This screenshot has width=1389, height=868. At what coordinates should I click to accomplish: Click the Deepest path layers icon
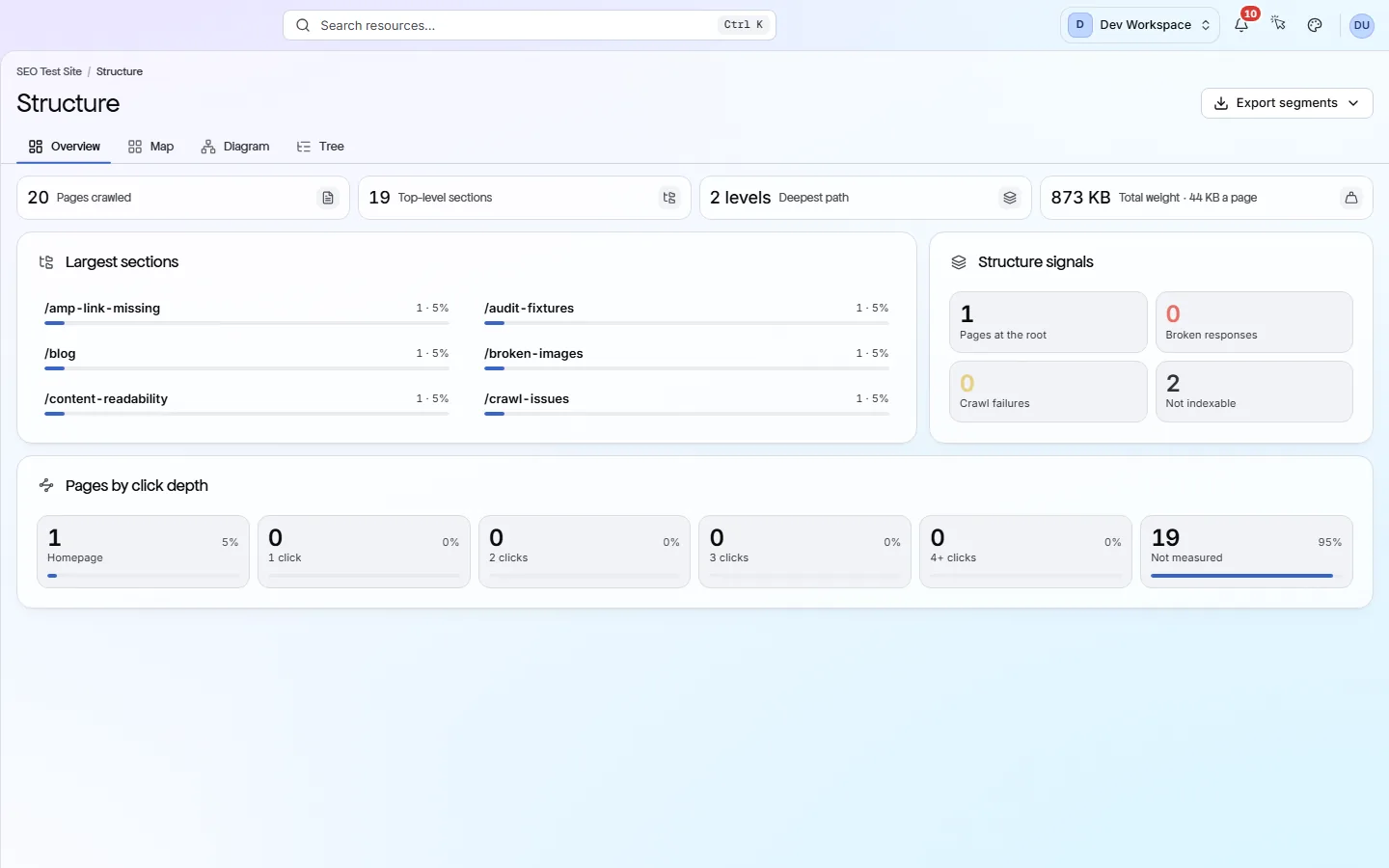click(x=1010, y=198)
